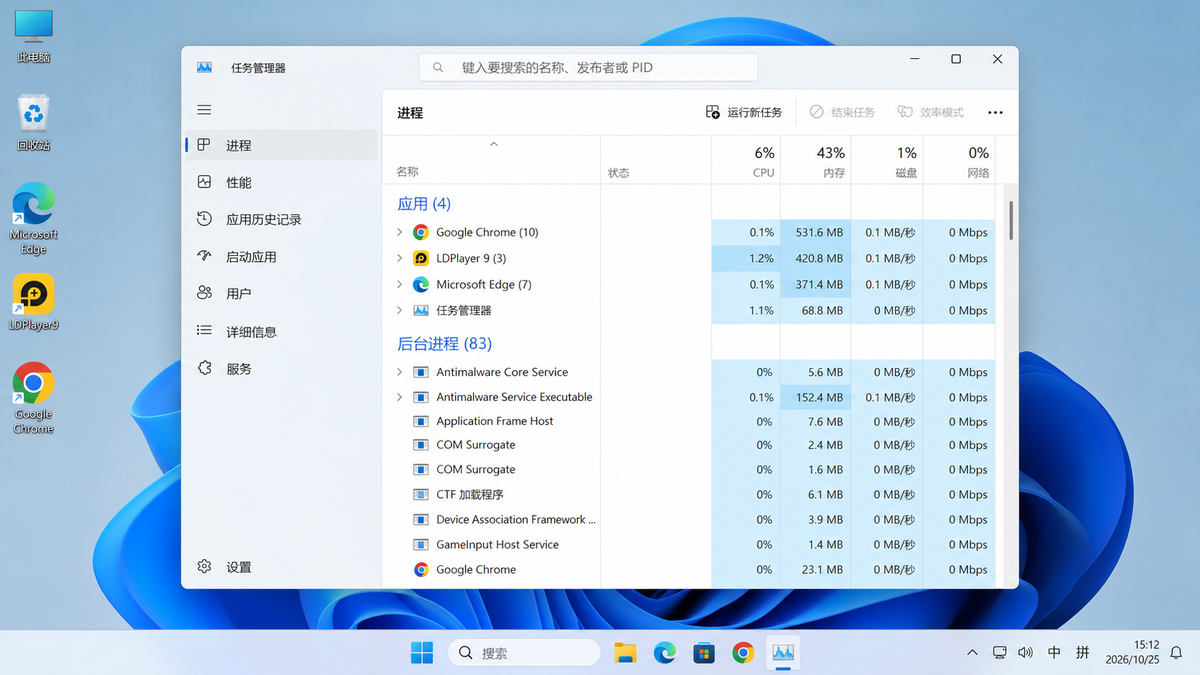Sort by the 状态 column header
Screen dimensions: 1200x675
pyautogui.click(x=656, y=160)
